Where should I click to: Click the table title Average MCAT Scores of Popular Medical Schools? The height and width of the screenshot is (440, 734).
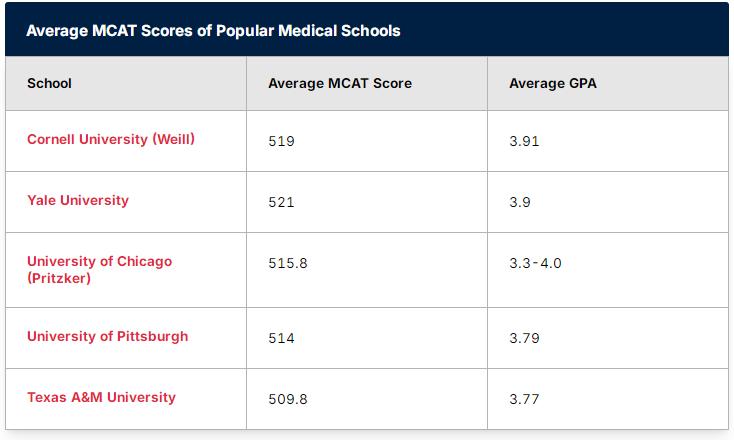pyautogui.click(x=213, y=31)
